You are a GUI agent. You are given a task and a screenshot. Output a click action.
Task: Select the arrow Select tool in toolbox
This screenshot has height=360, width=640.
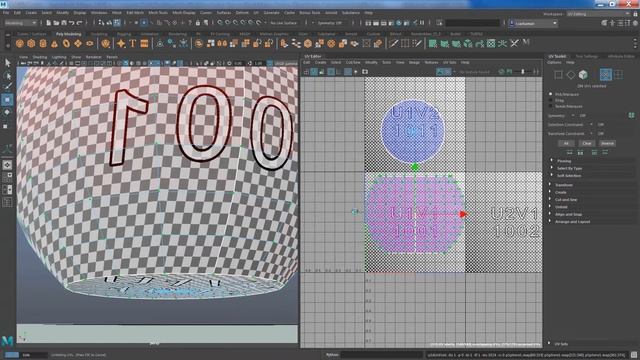(x=7, y=62)
